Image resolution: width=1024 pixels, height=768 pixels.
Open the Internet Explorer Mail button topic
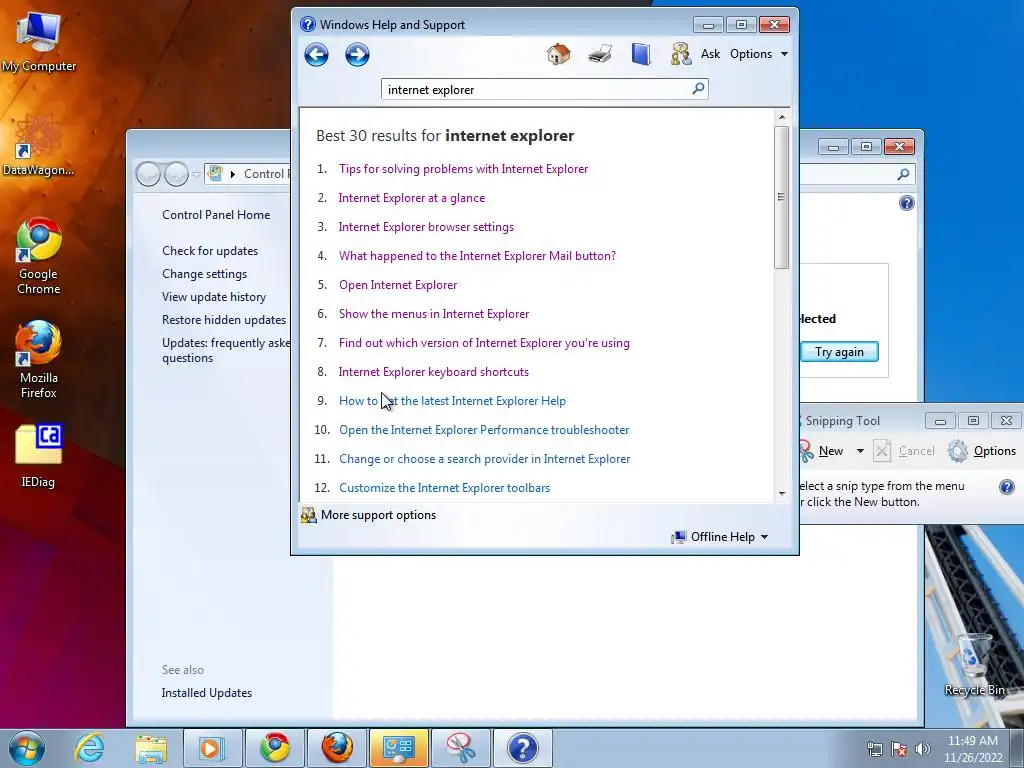pyautogui.click(x=477, y=256)
